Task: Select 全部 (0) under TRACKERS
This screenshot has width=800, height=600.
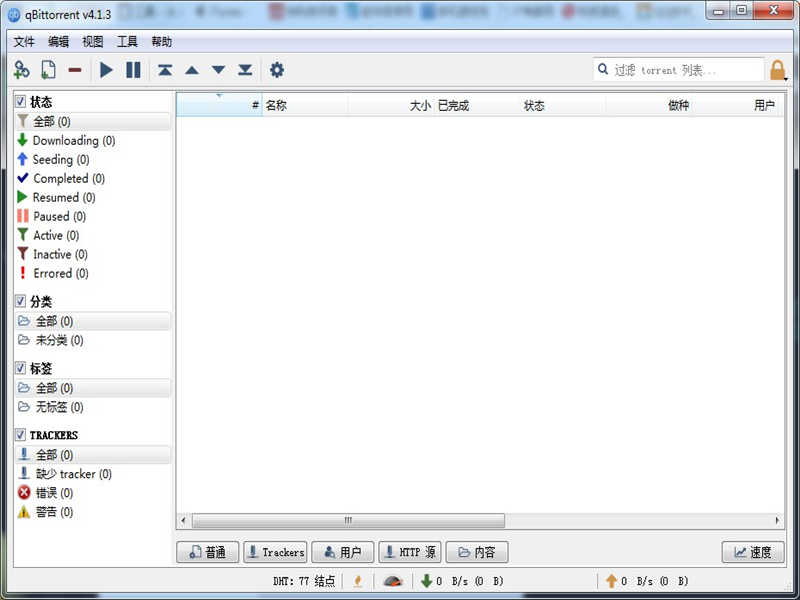Action: (93, 455)
